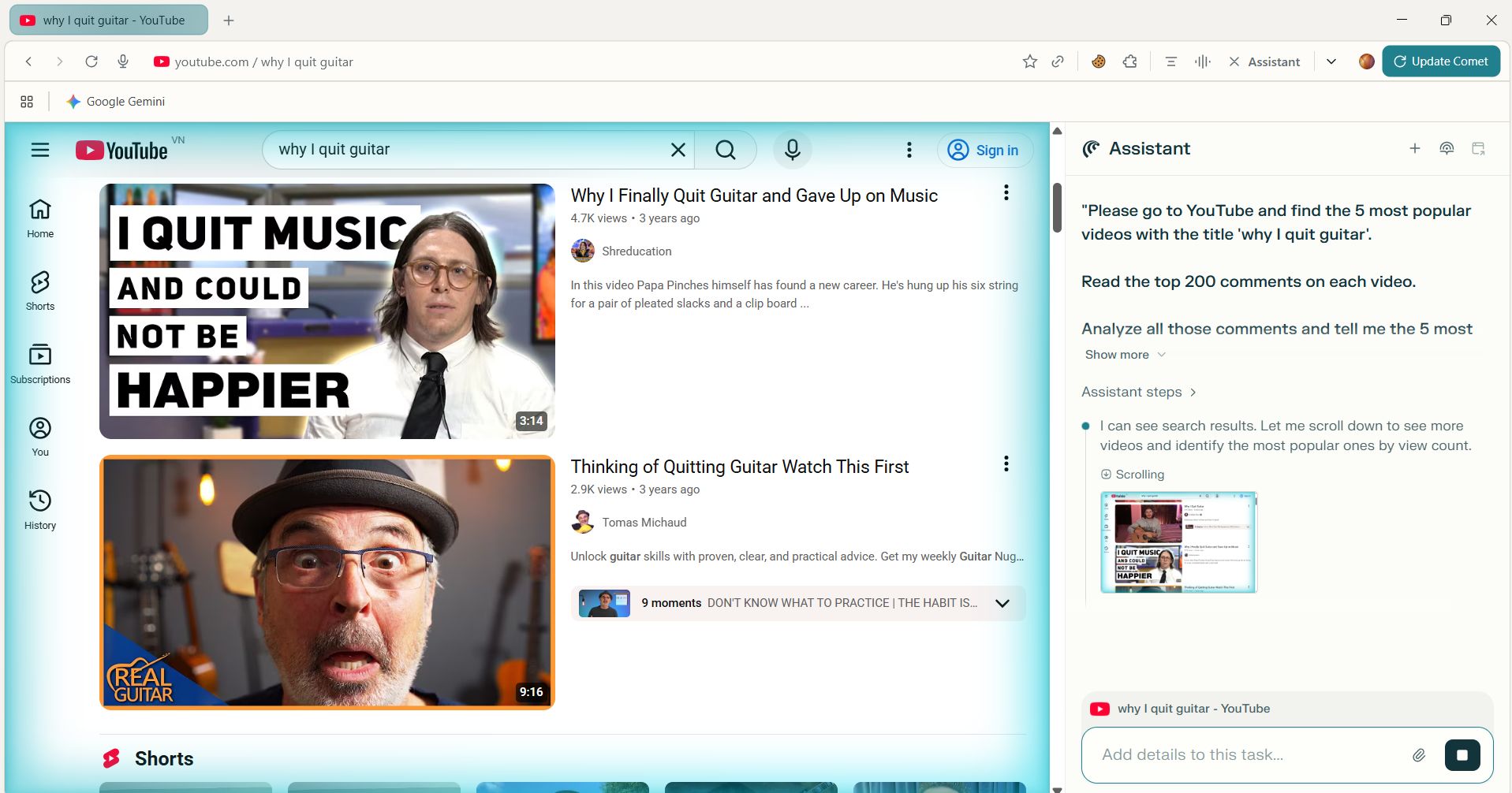This screenshot has width=1512, height=793.
Task: Open History in the YouTube sidebar
Action: (40, 509)
